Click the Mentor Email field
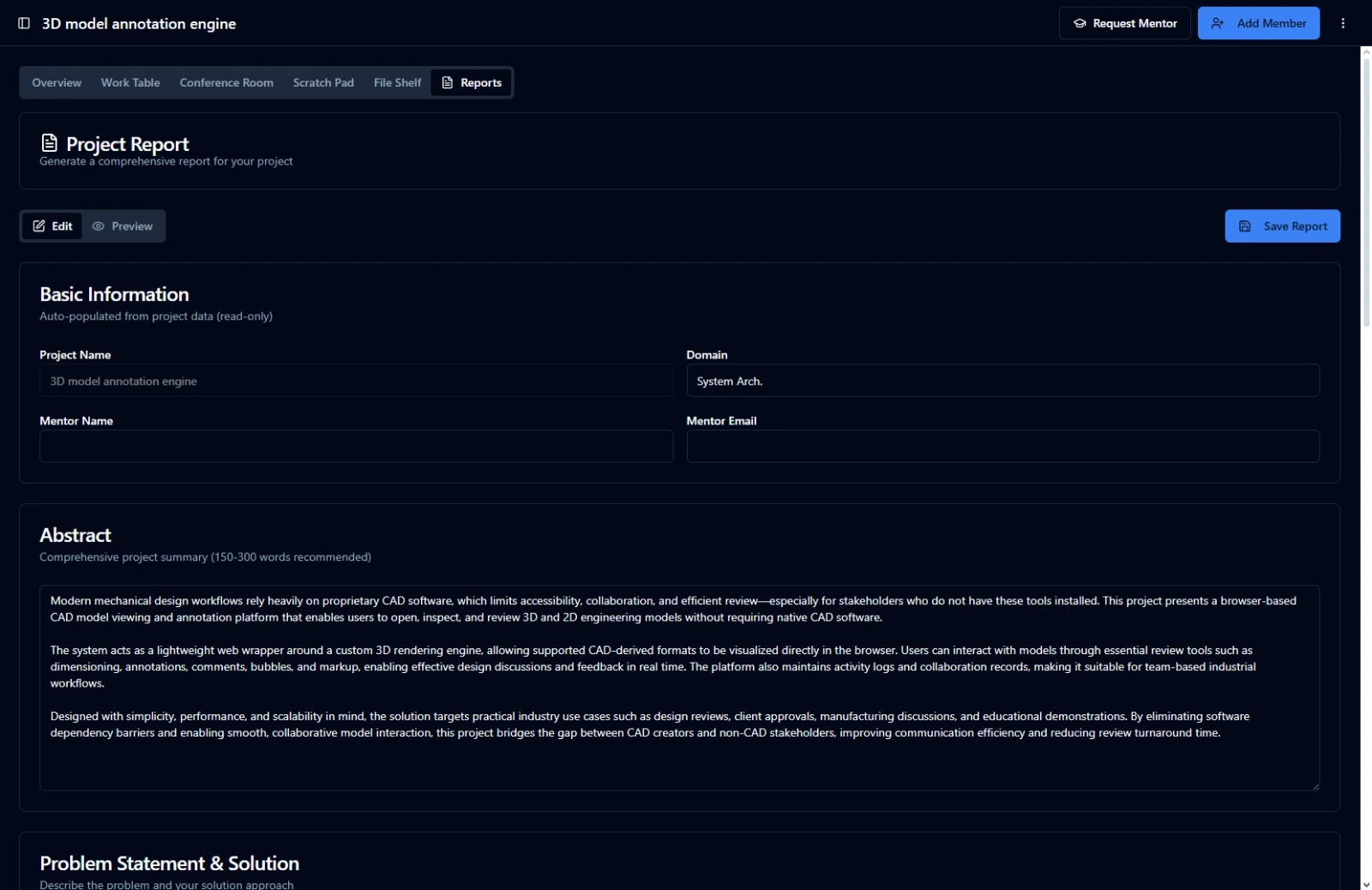The height and width of the screenshot is (890, 1372). tap(1002, 447)
